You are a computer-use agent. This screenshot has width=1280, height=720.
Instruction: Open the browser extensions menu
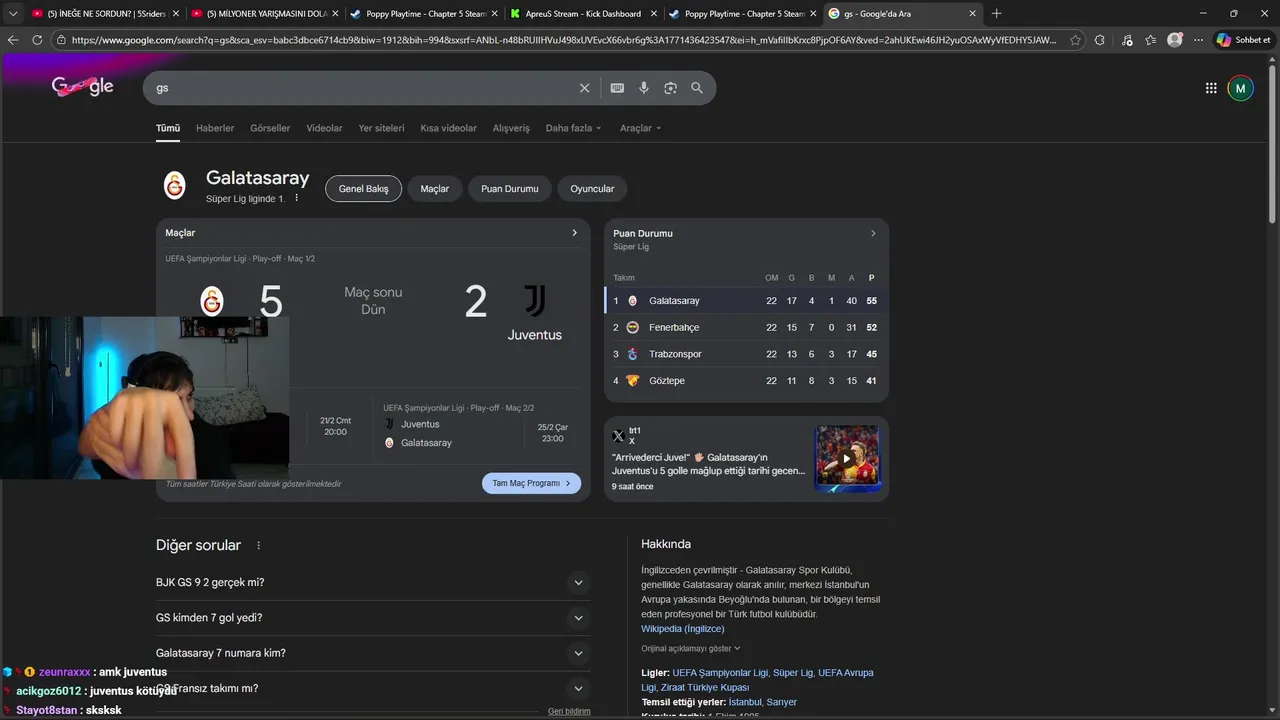[1100, 40]
